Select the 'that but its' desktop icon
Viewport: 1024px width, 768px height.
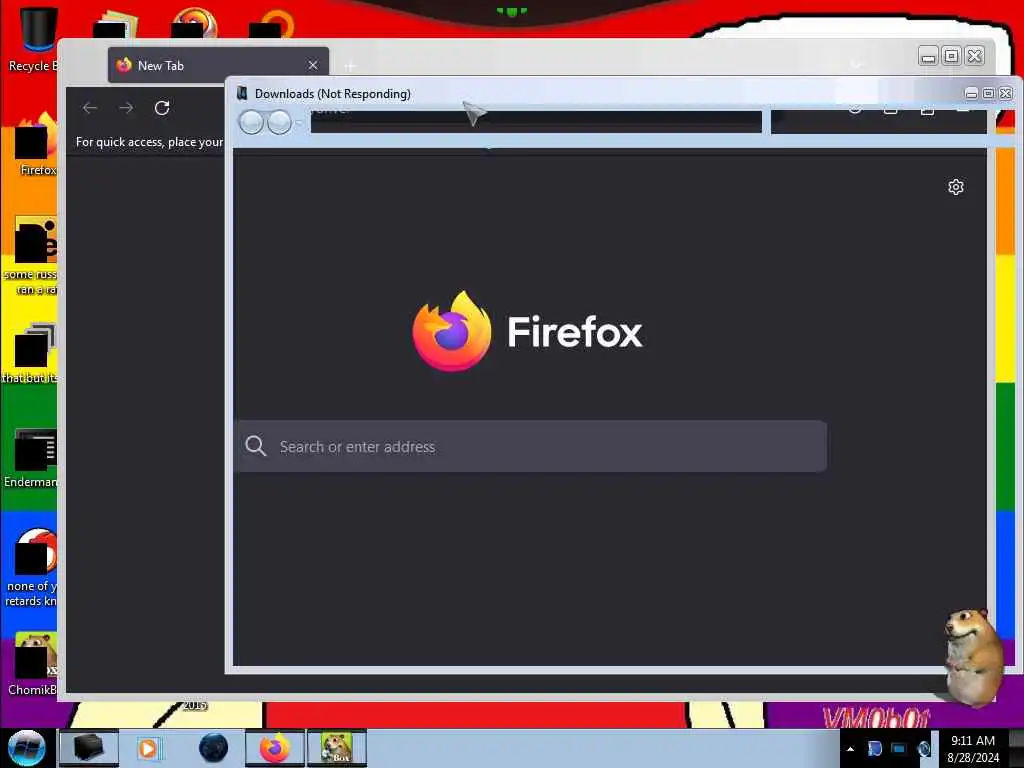tap(31, 353)
